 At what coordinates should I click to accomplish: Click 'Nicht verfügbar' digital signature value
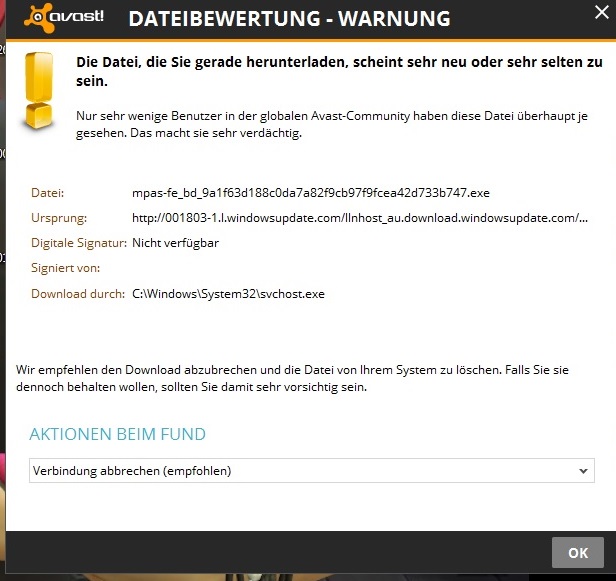tap(175, 243)
